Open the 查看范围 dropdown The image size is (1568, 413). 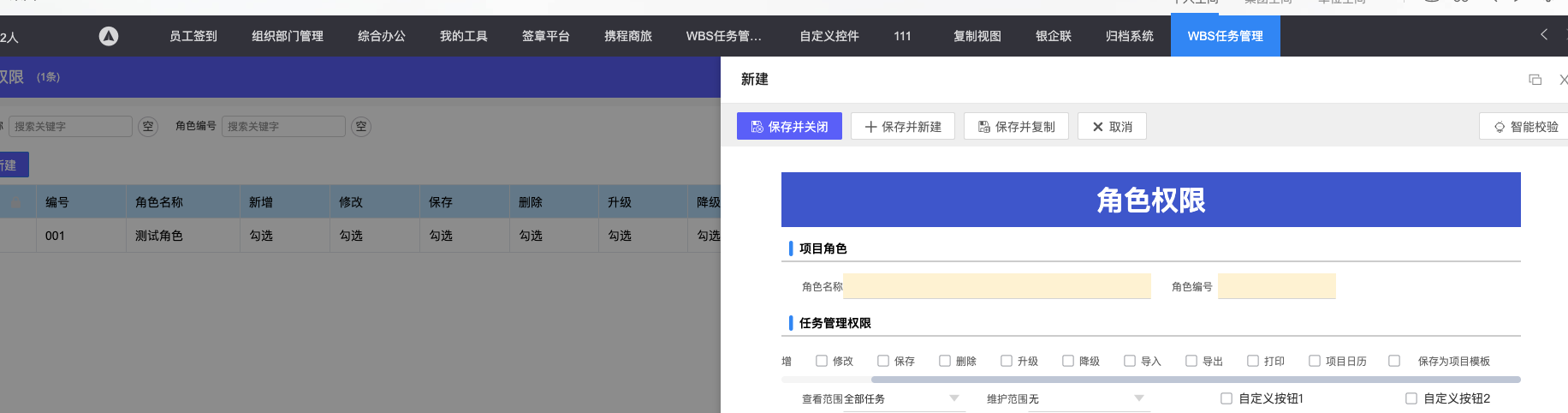954,398
